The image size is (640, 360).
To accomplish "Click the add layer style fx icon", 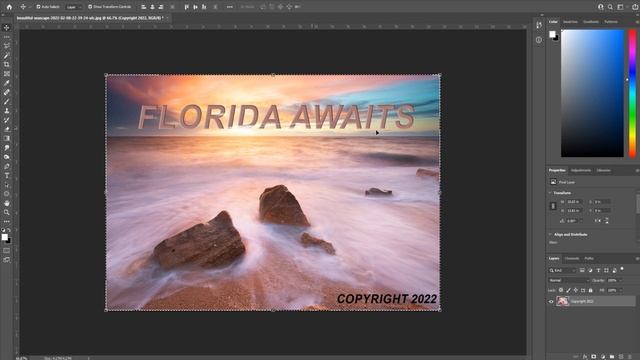I will 584,357.
